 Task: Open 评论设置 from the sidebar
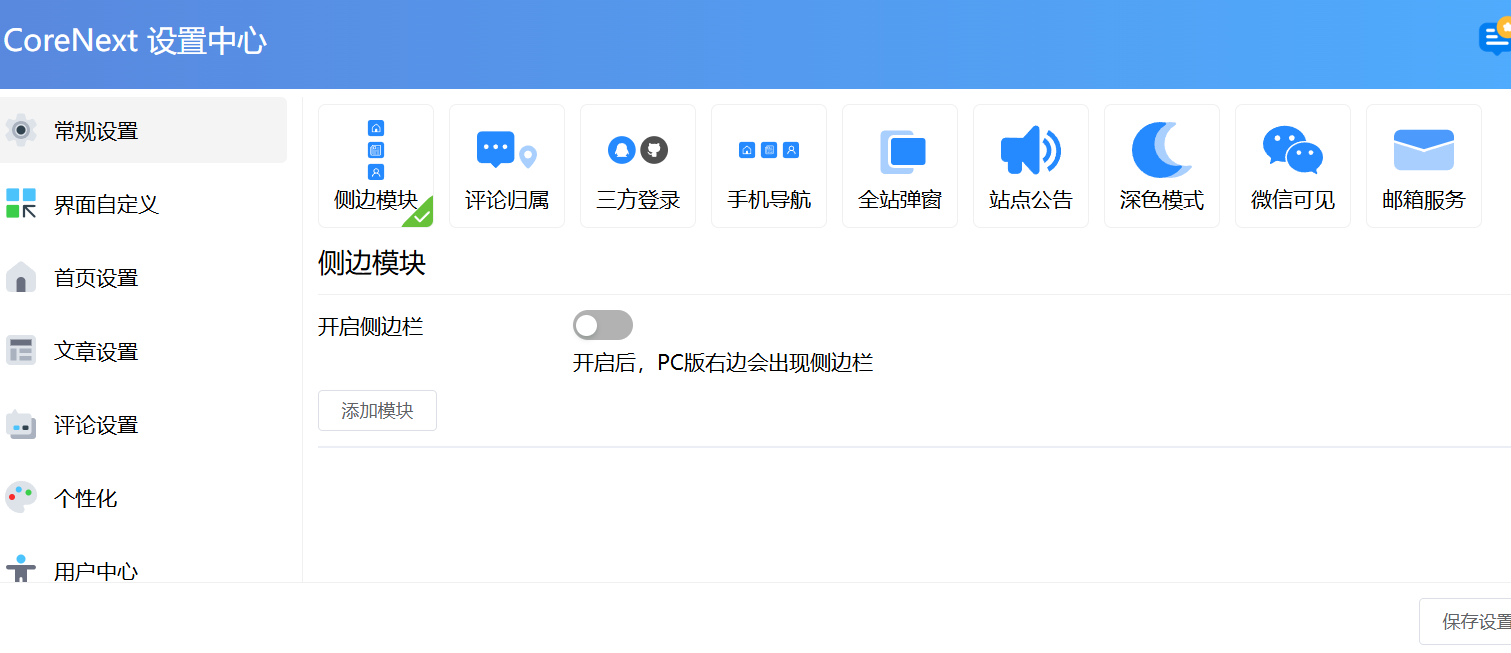click(x=96, y=425)
